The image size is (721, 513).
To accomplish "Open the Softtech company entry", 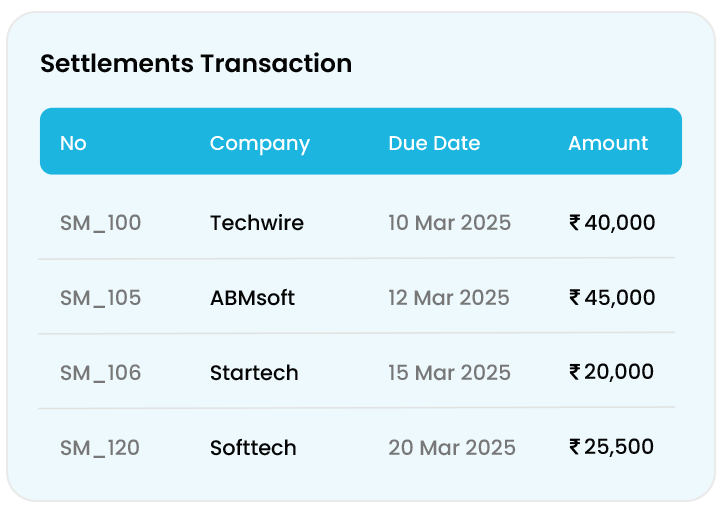I will pyautogui.click(x=253, y=447).
